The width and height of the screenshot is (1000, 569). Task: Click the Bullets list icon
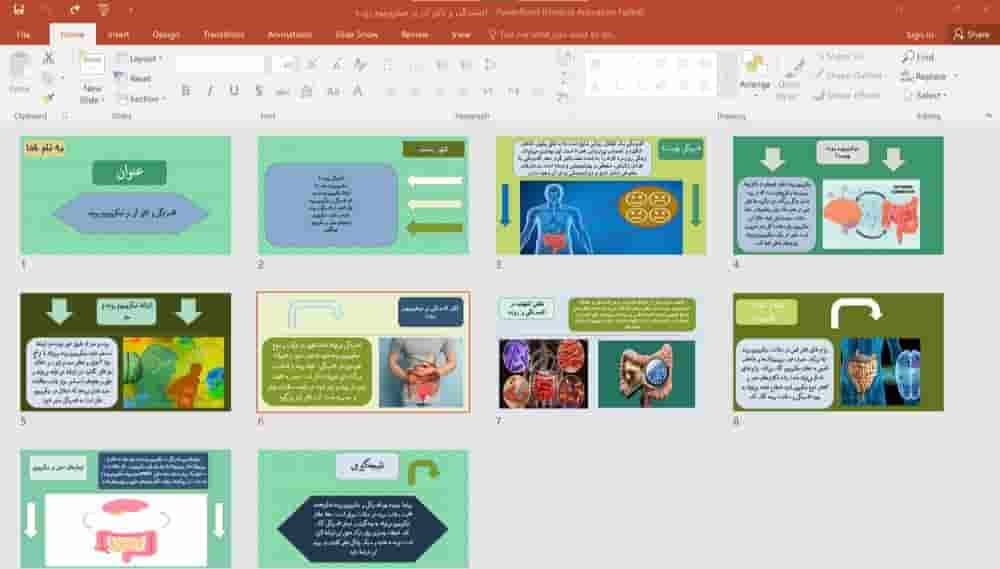point(390,64)
